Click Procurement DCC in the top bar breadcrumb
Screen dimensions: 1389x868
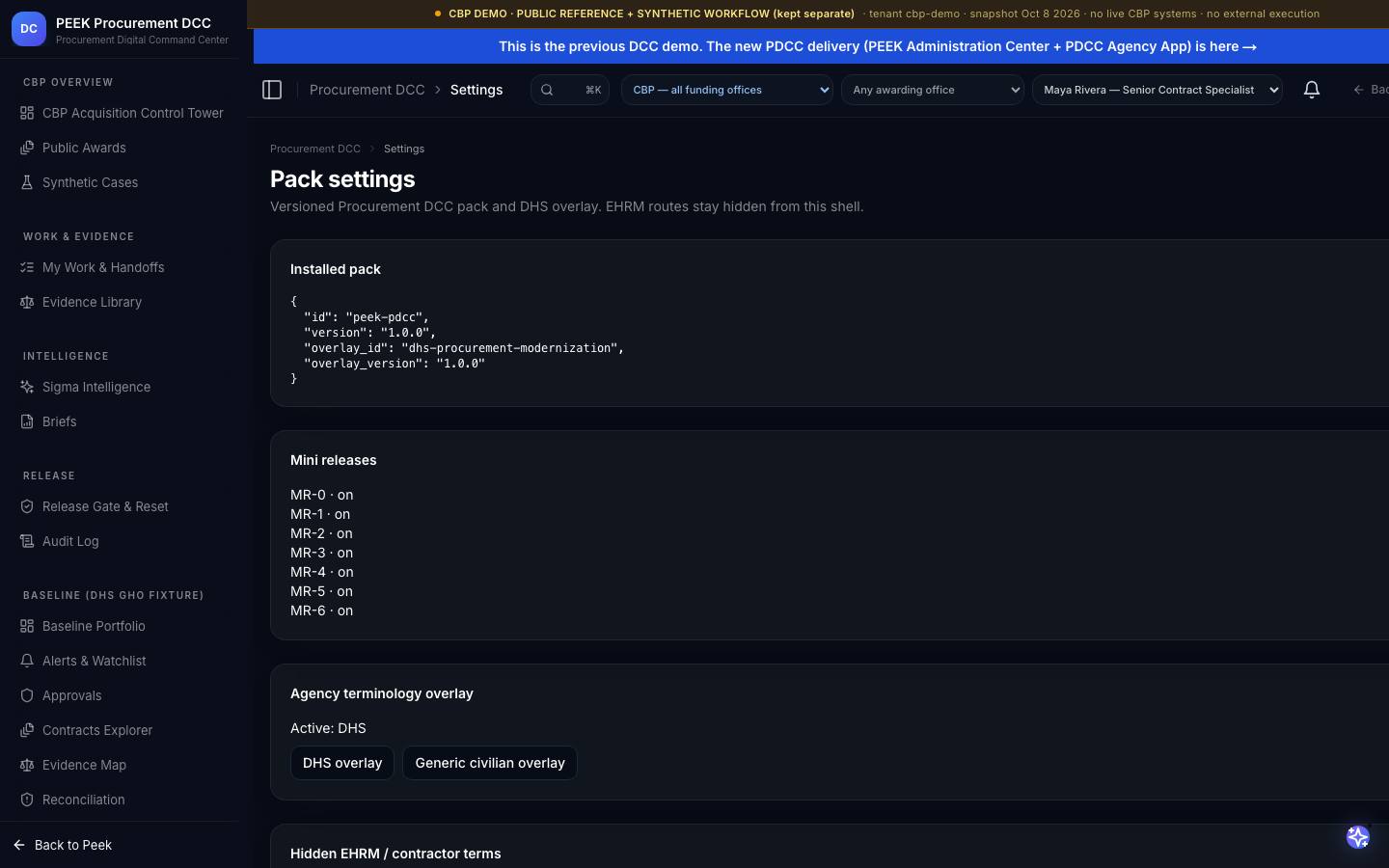pos(368,90)
